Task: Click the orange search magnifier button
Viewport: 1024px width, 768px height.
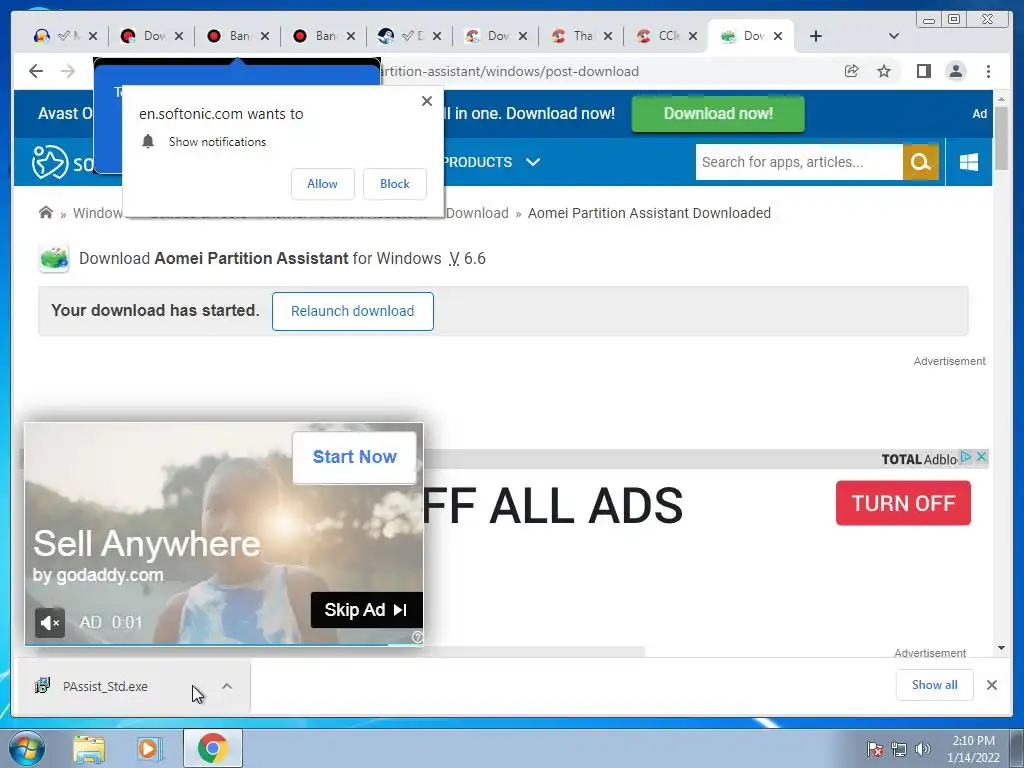Action: click(x=920, y=162)
